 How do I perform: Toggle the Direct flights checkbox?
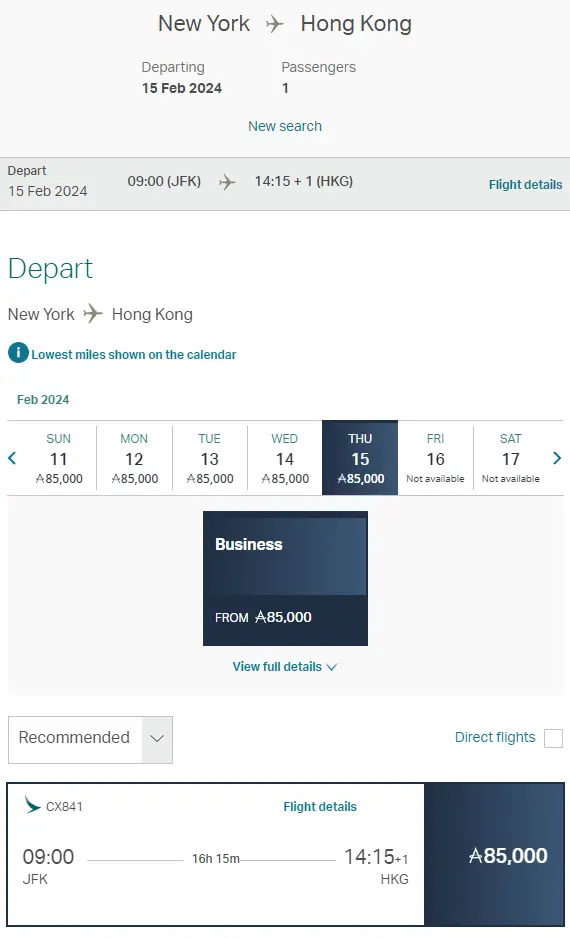pos(553,738)
